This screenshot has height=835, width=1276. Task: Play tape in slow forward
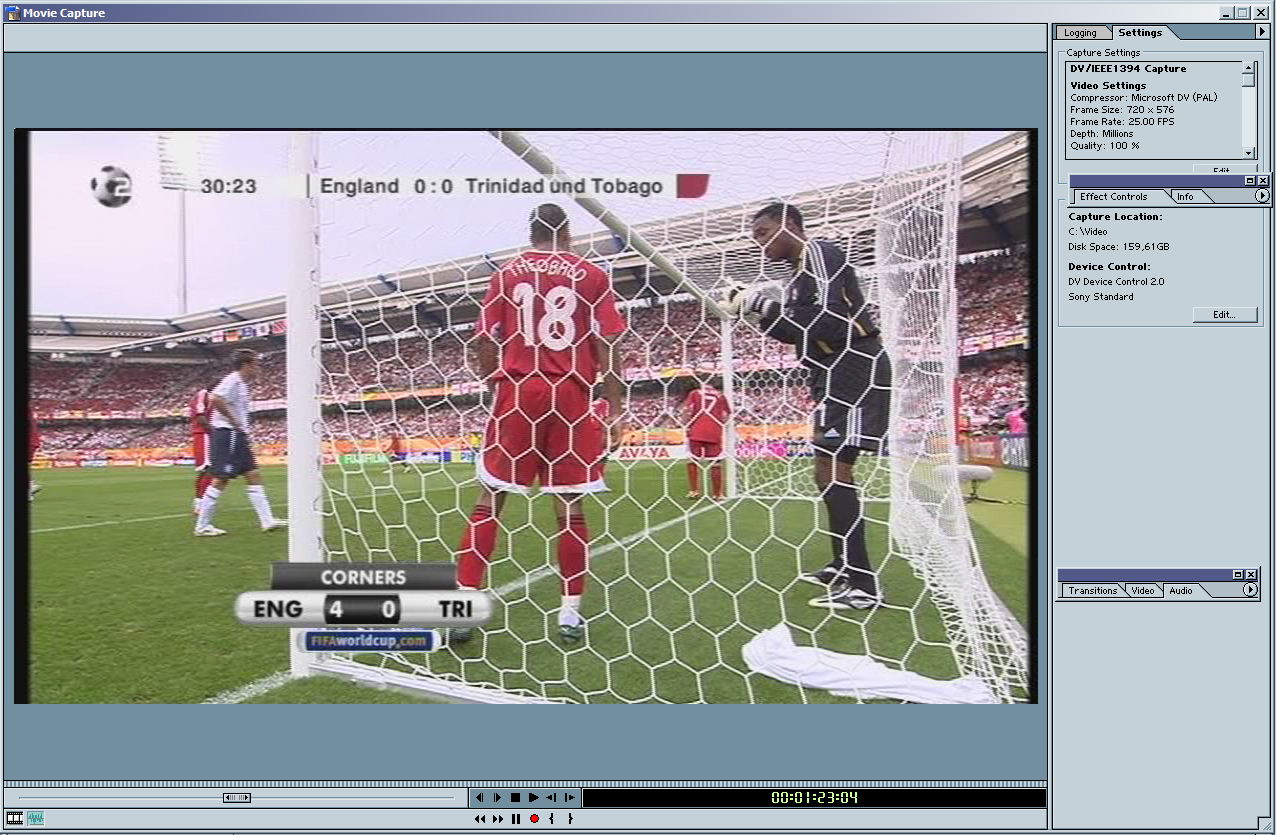click(570, 797)
